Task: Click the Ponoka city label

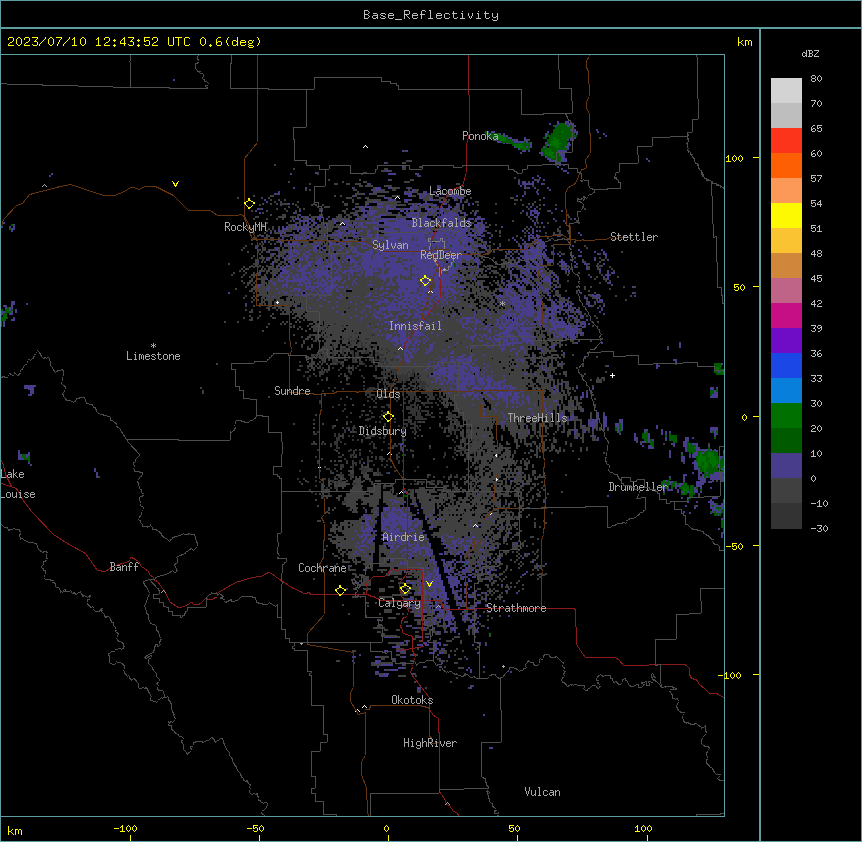Action: point(480,136)
